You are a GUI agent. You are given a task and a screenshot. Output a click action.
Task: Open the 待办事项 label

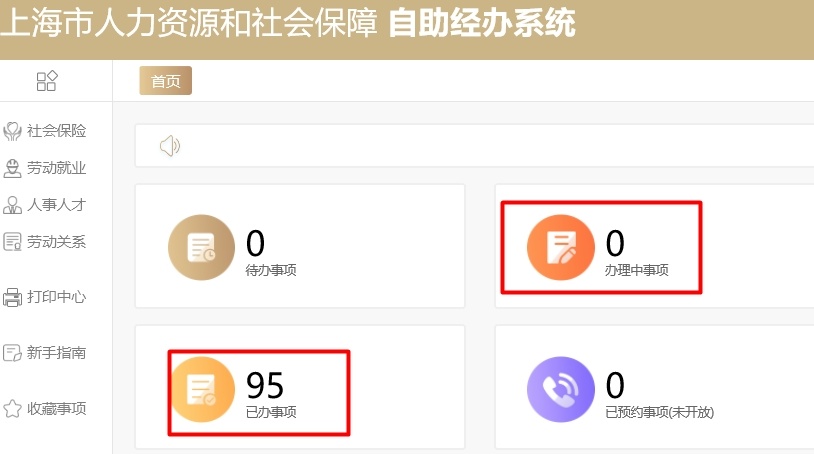tap(271, 270)
